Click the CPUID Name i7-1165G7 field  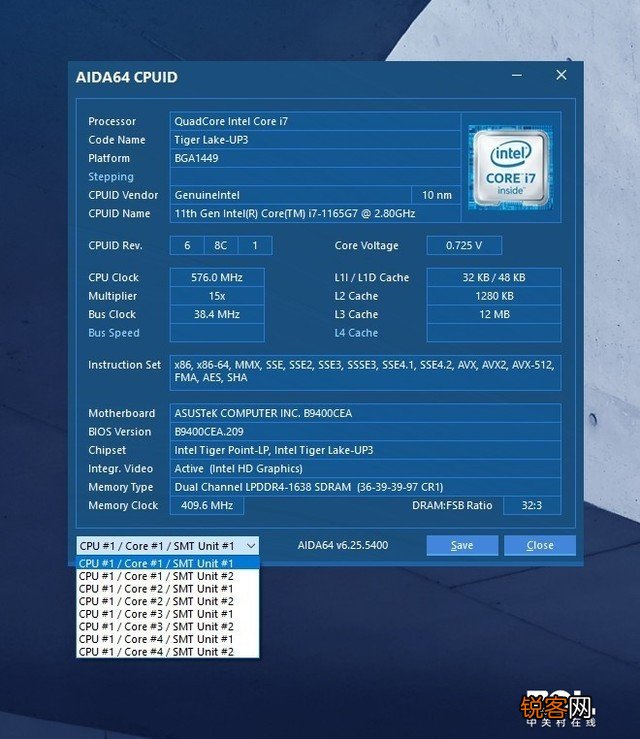(315, 213)
